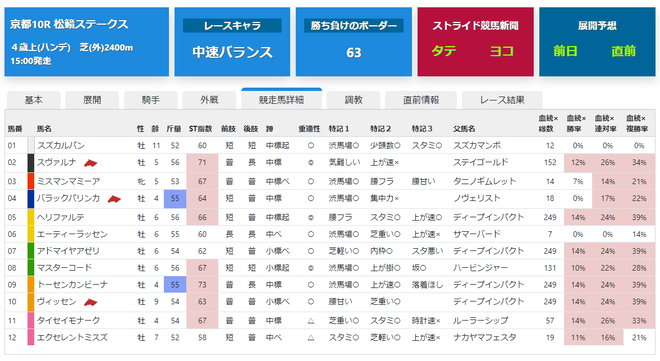Click the レースキャラ panel heading
The height and width of the screenshot is (361, 660).
coord(232,26)
